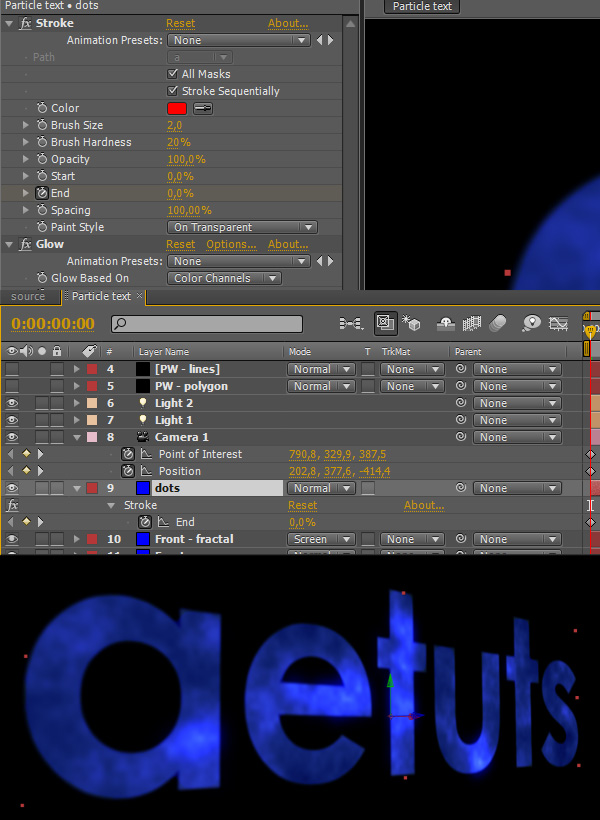Expand the Light 2 layer
Screen dimensions: 600x820
coord(77,403)
